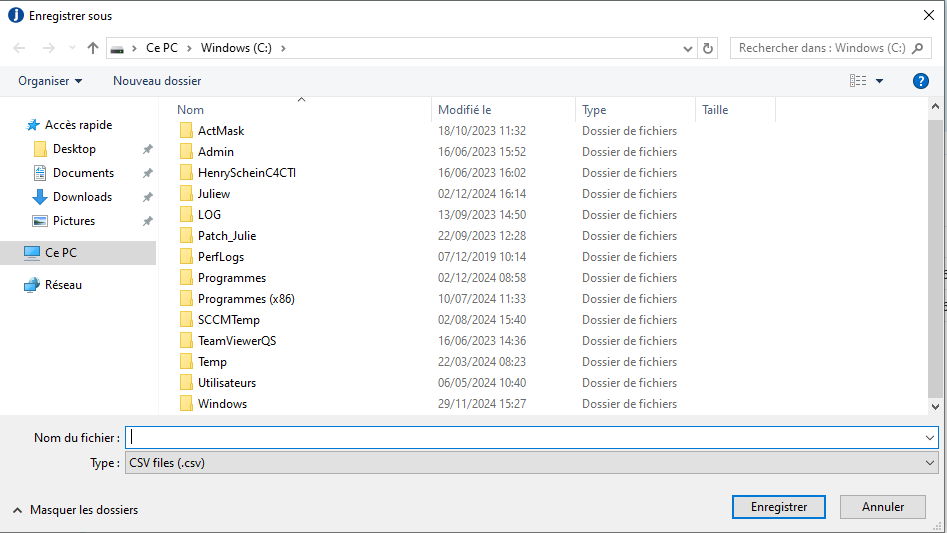Go forward with the right arrow
Viewport: 947px width, 533px height.
click(x=48, y=48)
